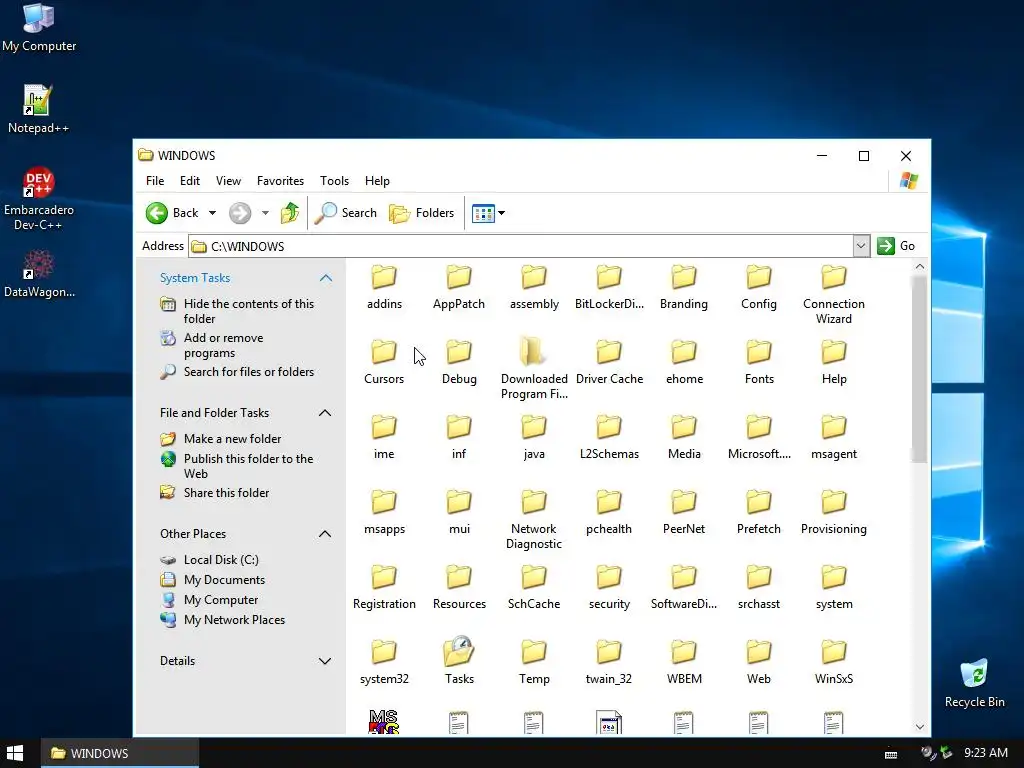
Task: Select My Computer desktop icon
Action: click(39, 27)
